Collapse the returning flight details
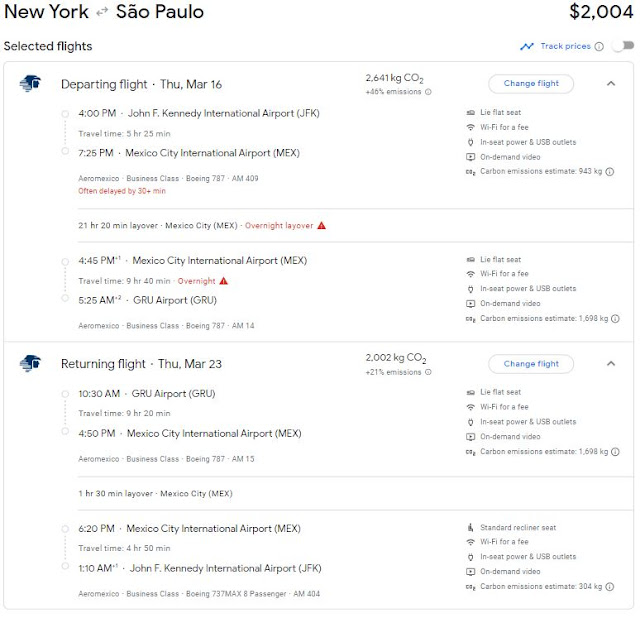Image resolution: width=640 pixels, height=618 pixels. pyautogui.click(x=611, y=364)
